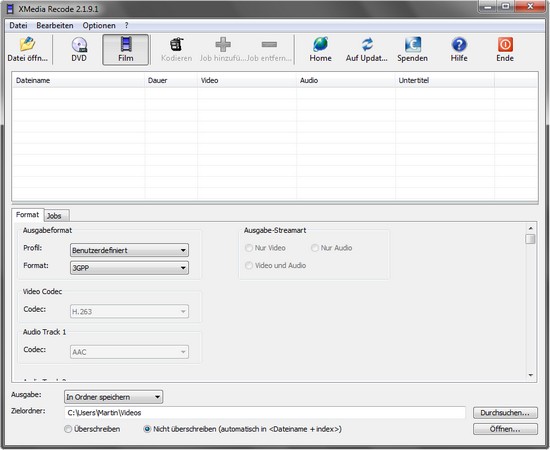Click the format panel scrollbar thumb
This screenshot has height=450, width=550.
point(530,239)
